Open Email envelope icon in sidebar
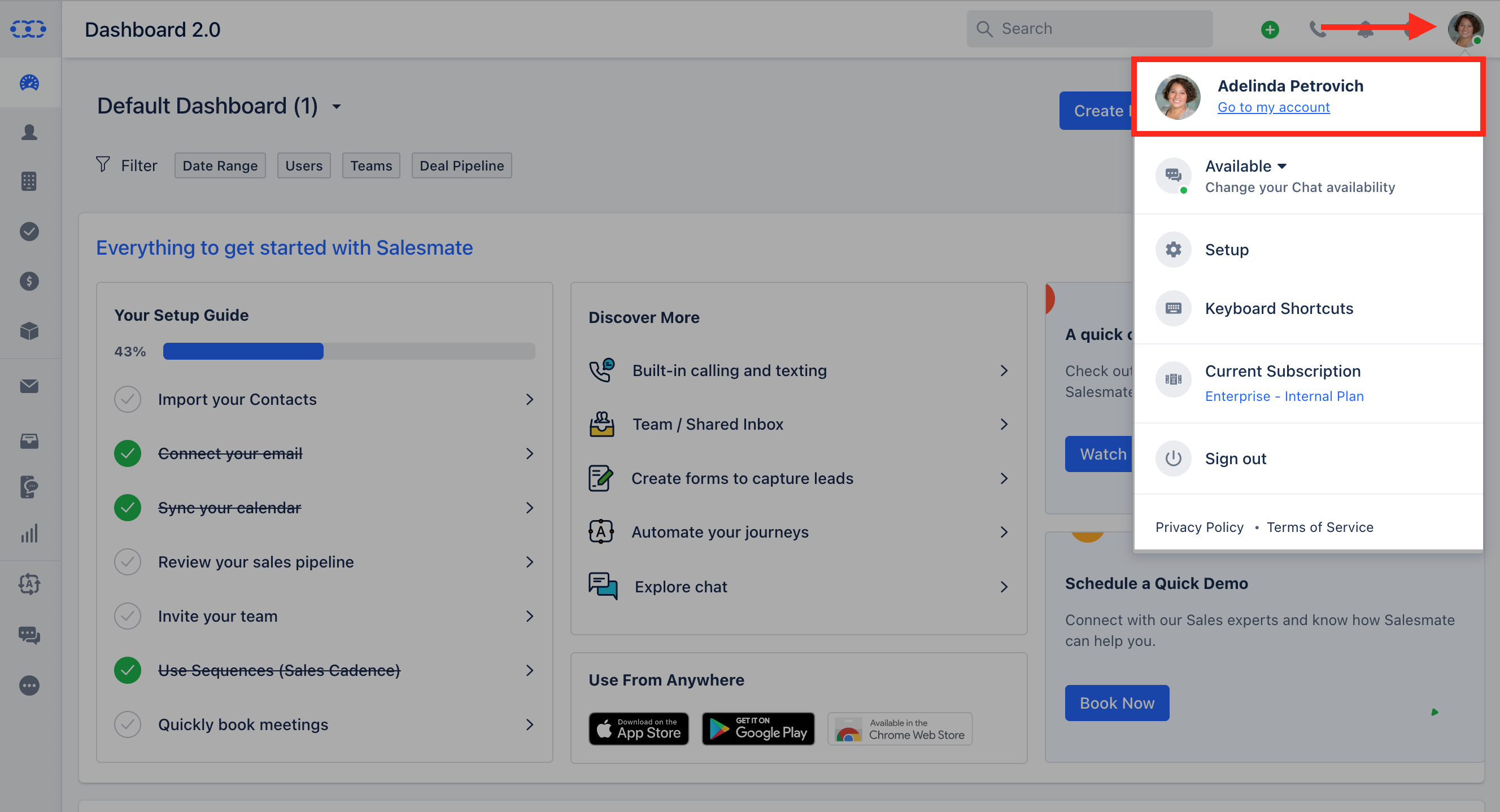 (x=29, y=386)
